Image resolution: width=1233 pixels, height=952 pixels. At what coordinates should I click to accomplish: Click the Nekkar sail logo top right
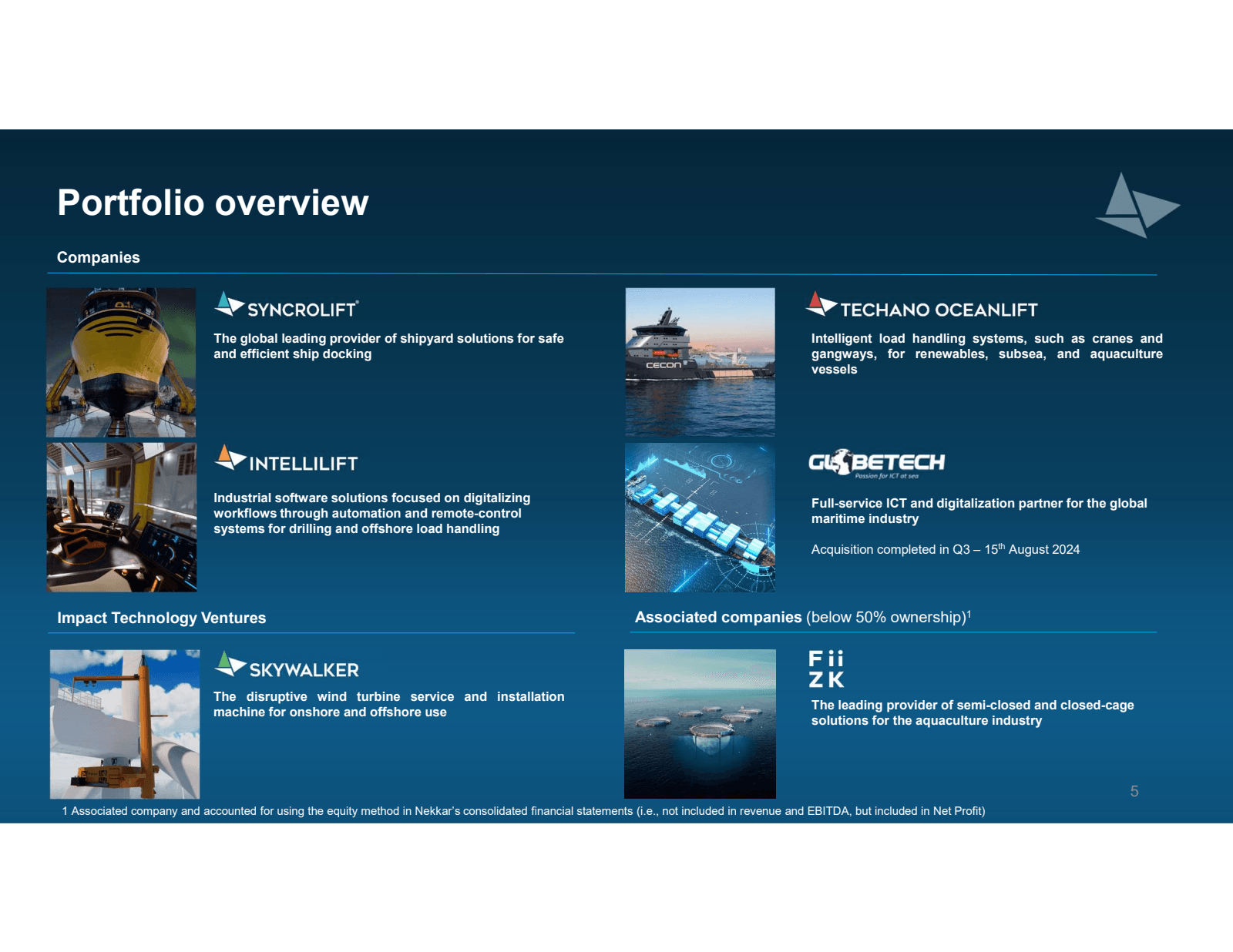1137,205
